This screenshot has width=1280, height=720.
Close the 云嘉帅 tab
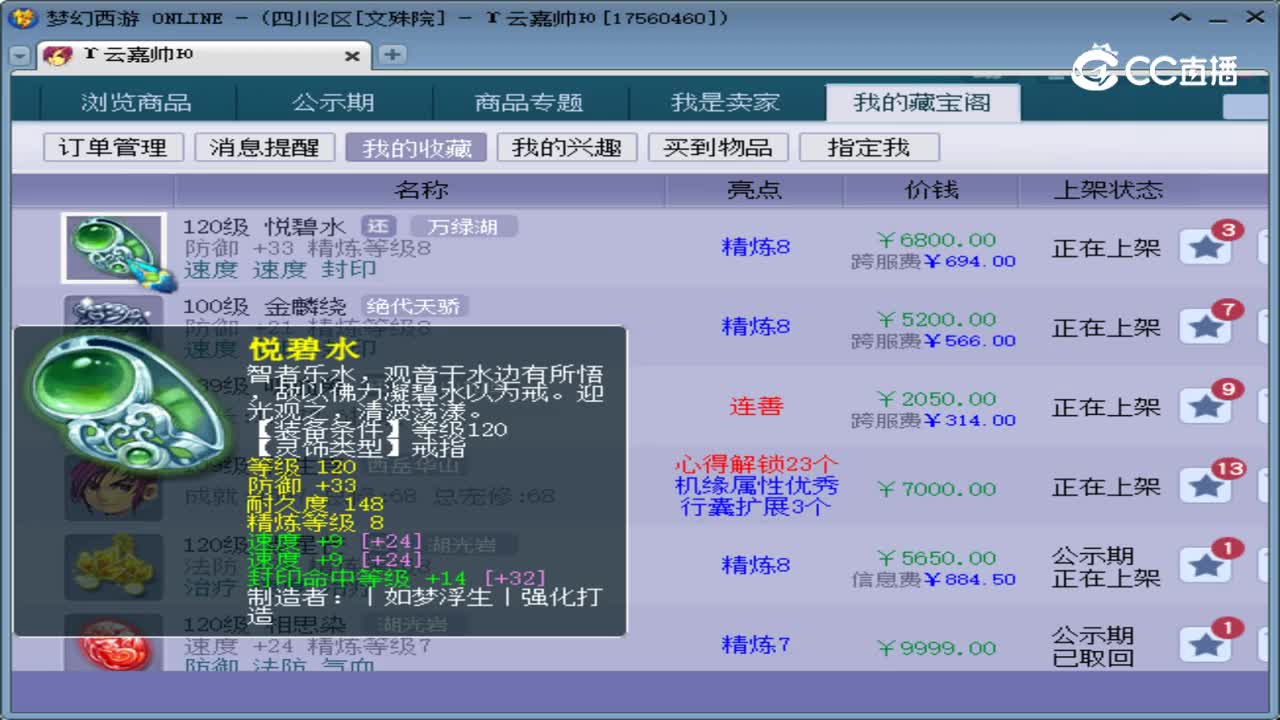click(x=352, y=57)
